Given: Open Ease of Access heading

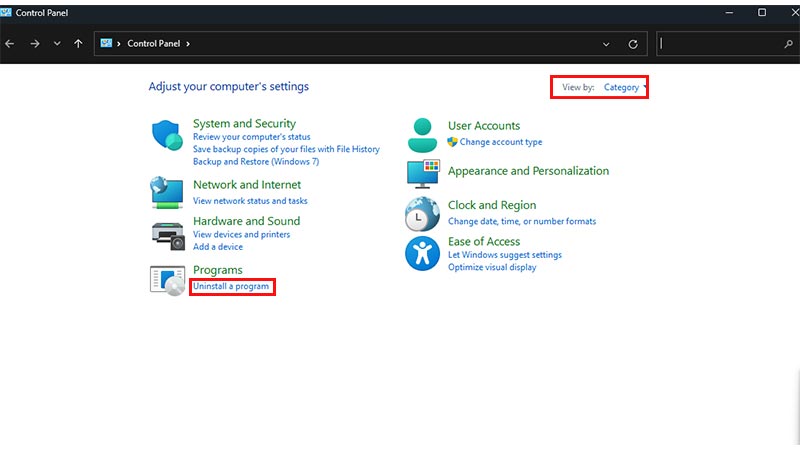Looking at the screenshot, I should 484,241.
